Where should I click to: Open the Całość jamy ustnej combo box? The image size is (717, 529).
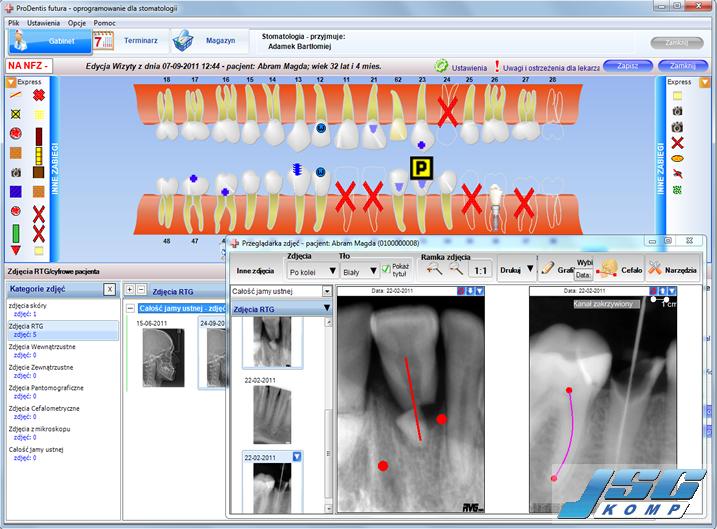[x=281, y=291]
